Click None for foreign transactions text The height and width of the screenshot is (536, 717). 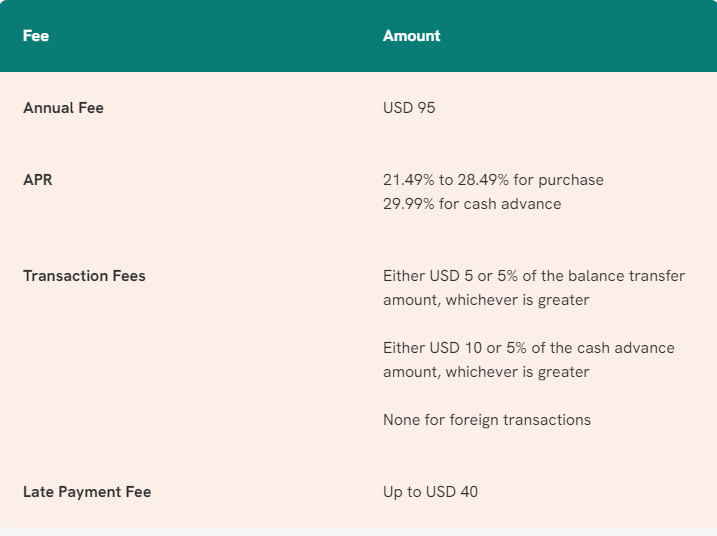click(x=487, y=420)
